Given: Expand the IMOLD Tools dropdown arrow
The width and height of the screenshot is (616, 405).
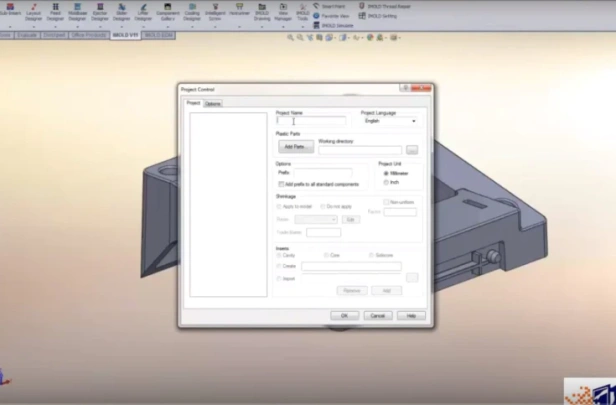Looking at the screenshot, I should coord(302,27).
